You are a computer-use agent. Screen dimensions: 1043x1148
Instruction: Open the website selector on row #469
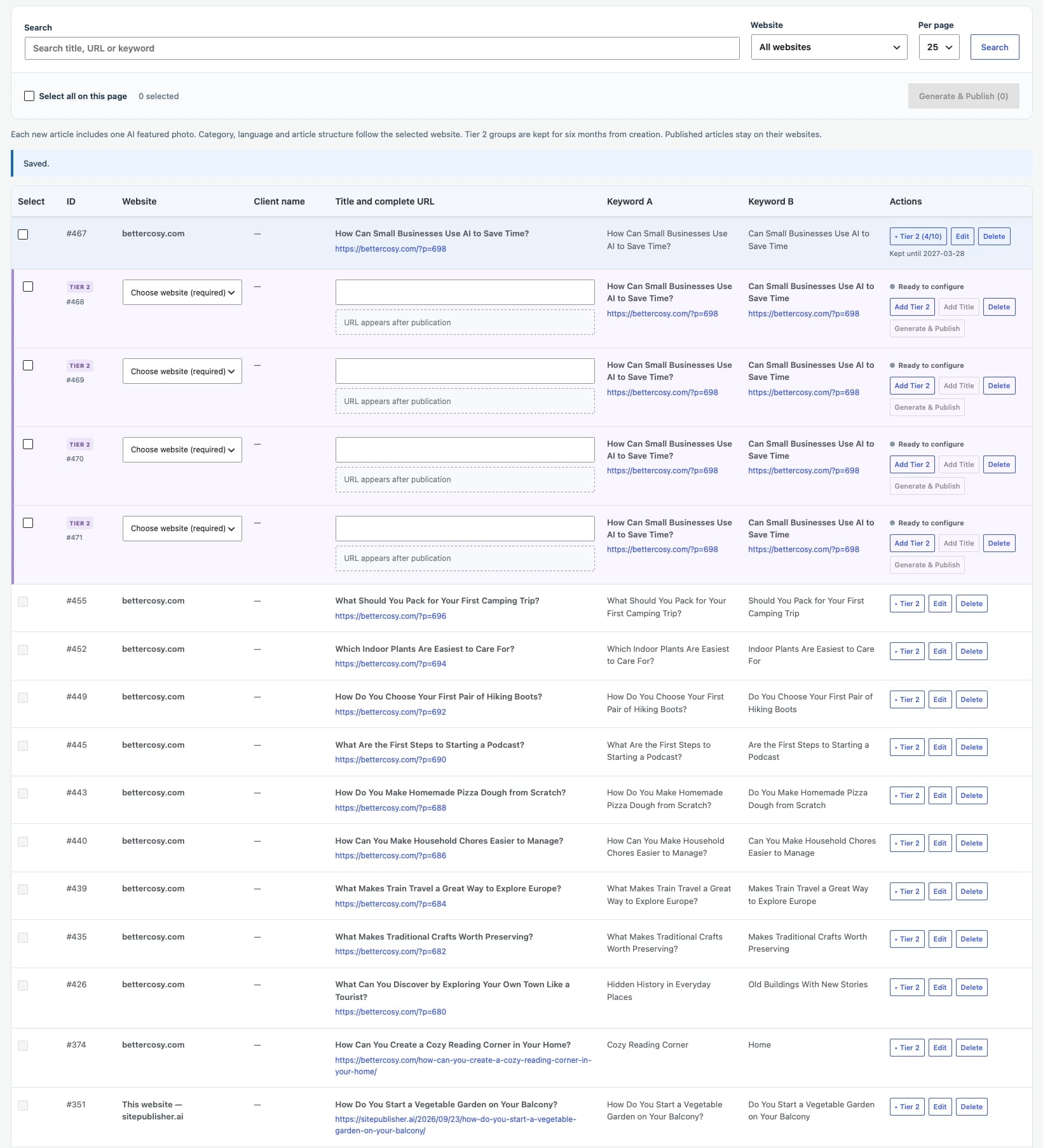point(182,371)
